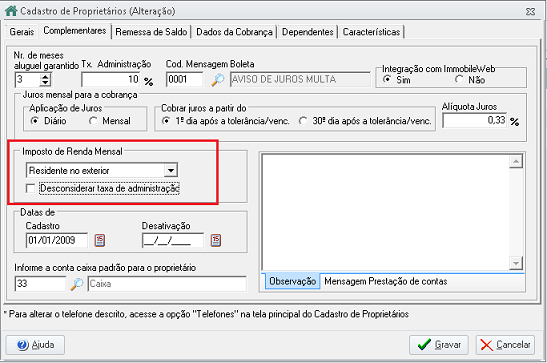Open calendar picker for Desativação date
The height and width of the screenshot is (363, 547).
coord(216,240)
